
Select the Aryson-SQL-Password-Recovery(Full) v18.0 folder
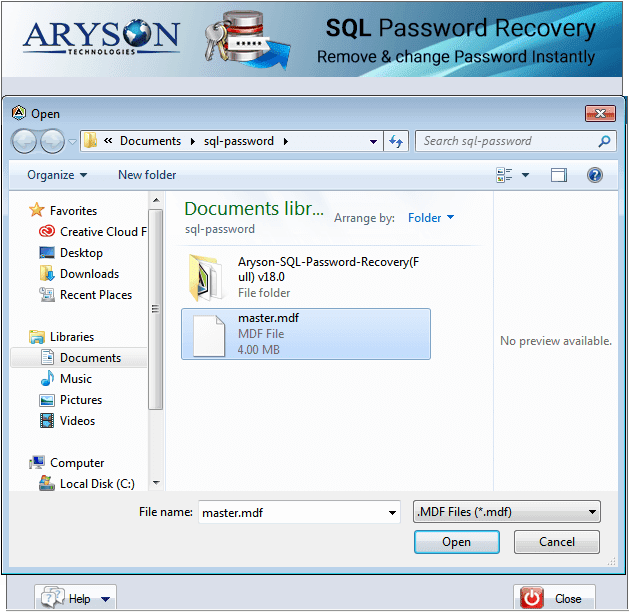306,277
